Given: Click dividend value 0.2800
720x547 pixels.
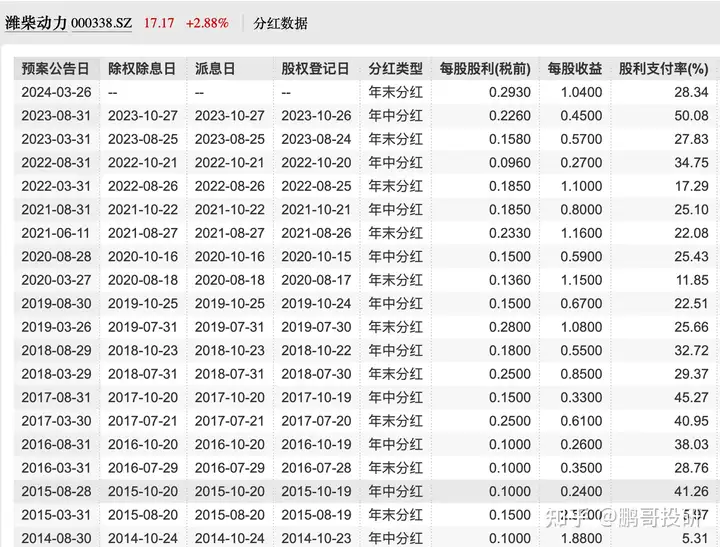Looking at the screenshot, I should (510, 327).
